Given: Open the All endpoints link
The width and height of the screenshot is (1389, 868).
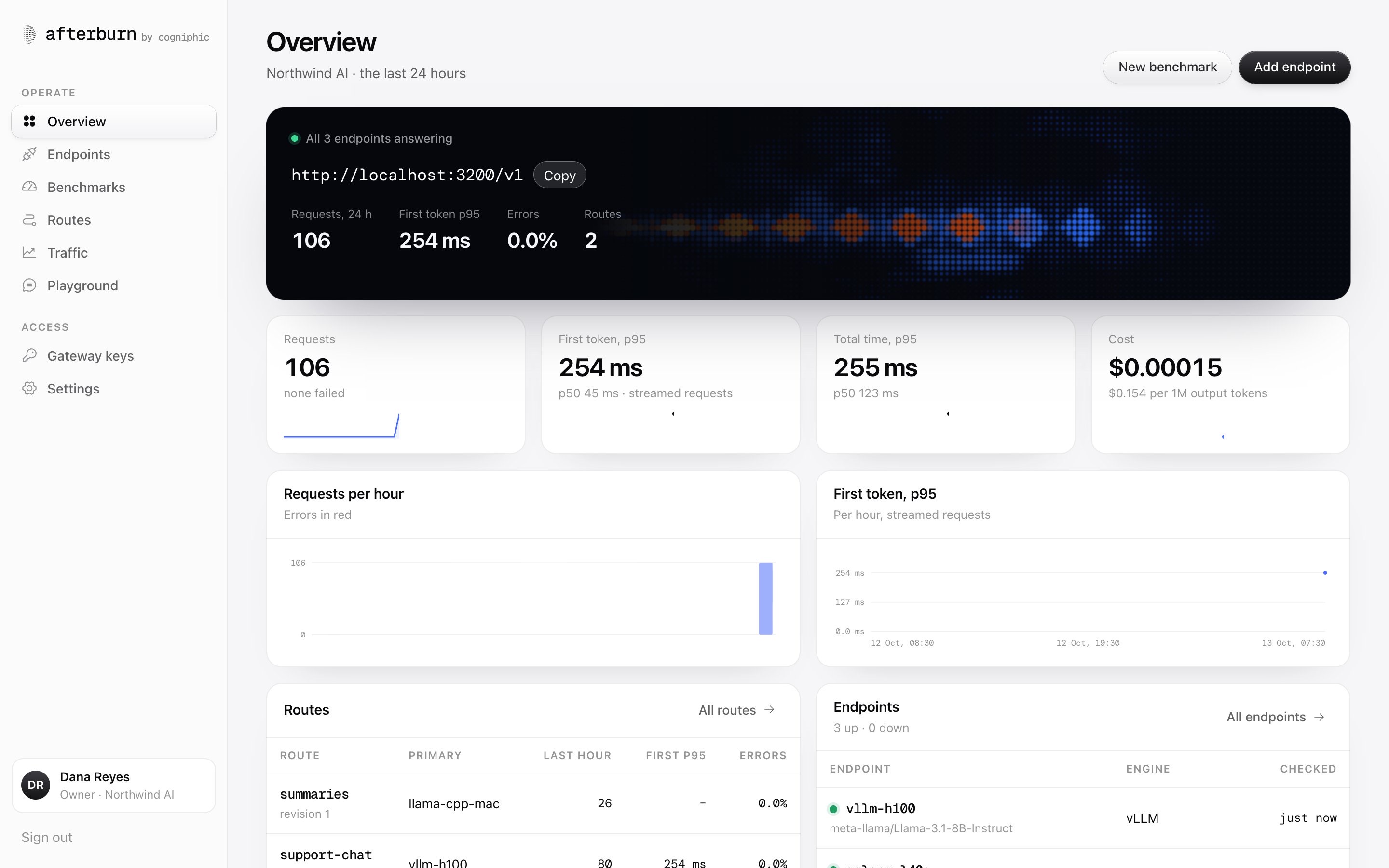Looking at the screenshot, I should click(x=1275, y=717).
